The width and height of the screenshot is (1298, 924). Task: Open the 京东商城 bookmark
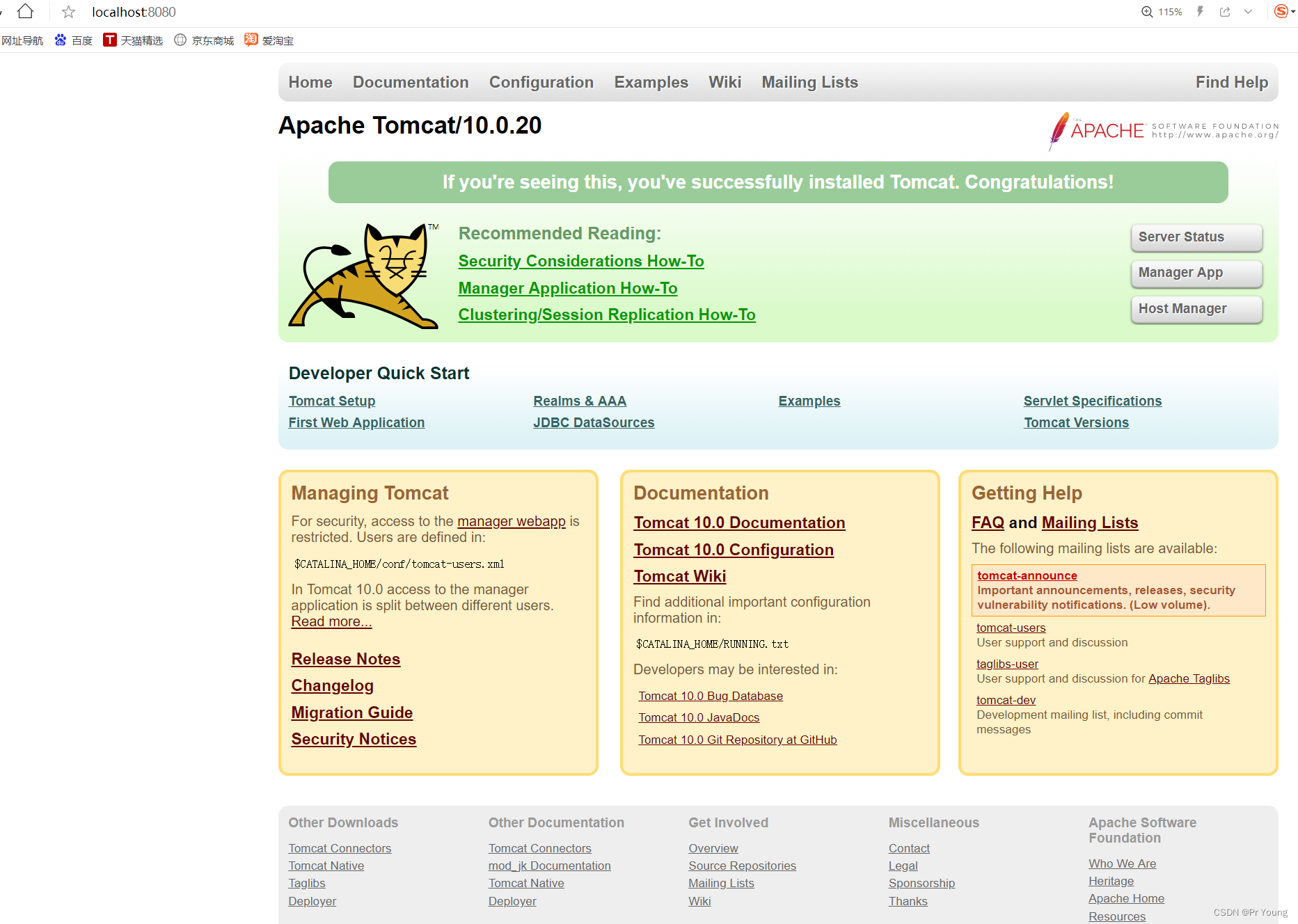[204, 40]
